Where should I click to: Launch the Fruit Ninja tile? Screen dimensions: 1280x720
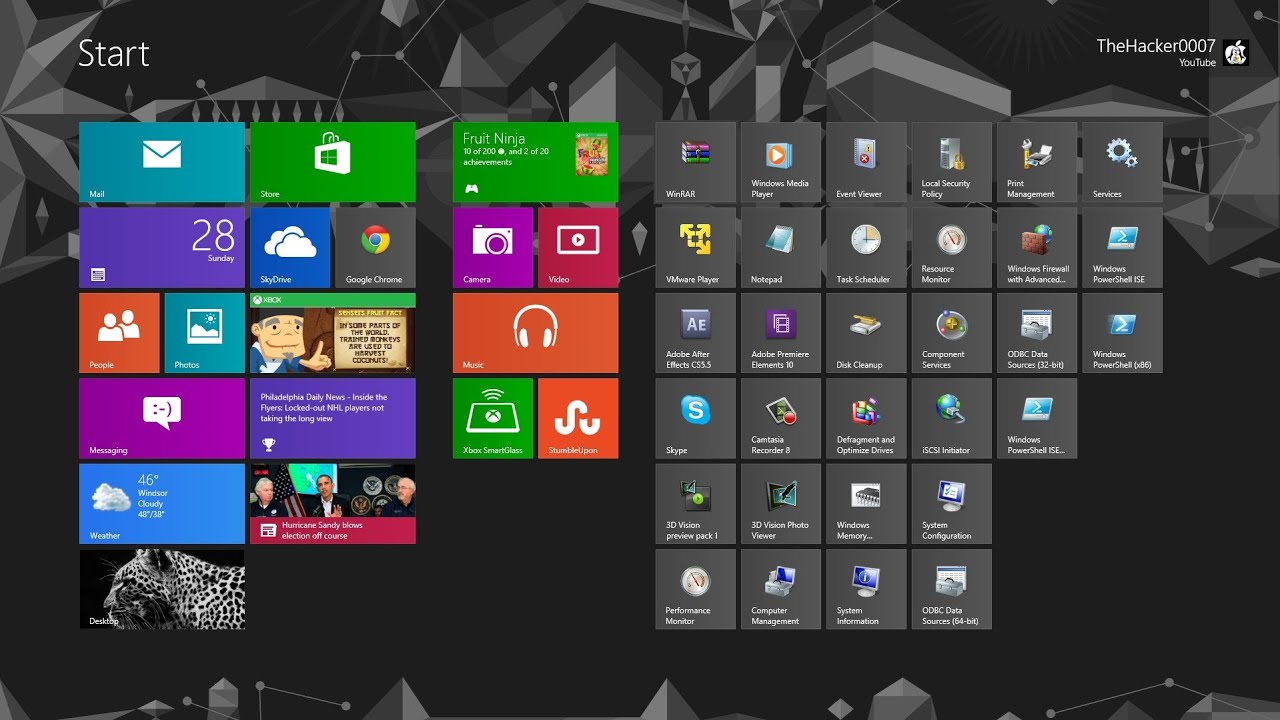point(535,162)
